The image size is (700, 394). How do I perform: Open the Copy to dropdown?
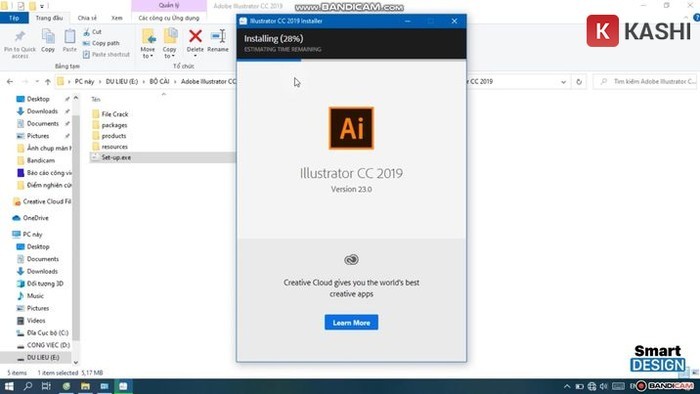[170, 53]
